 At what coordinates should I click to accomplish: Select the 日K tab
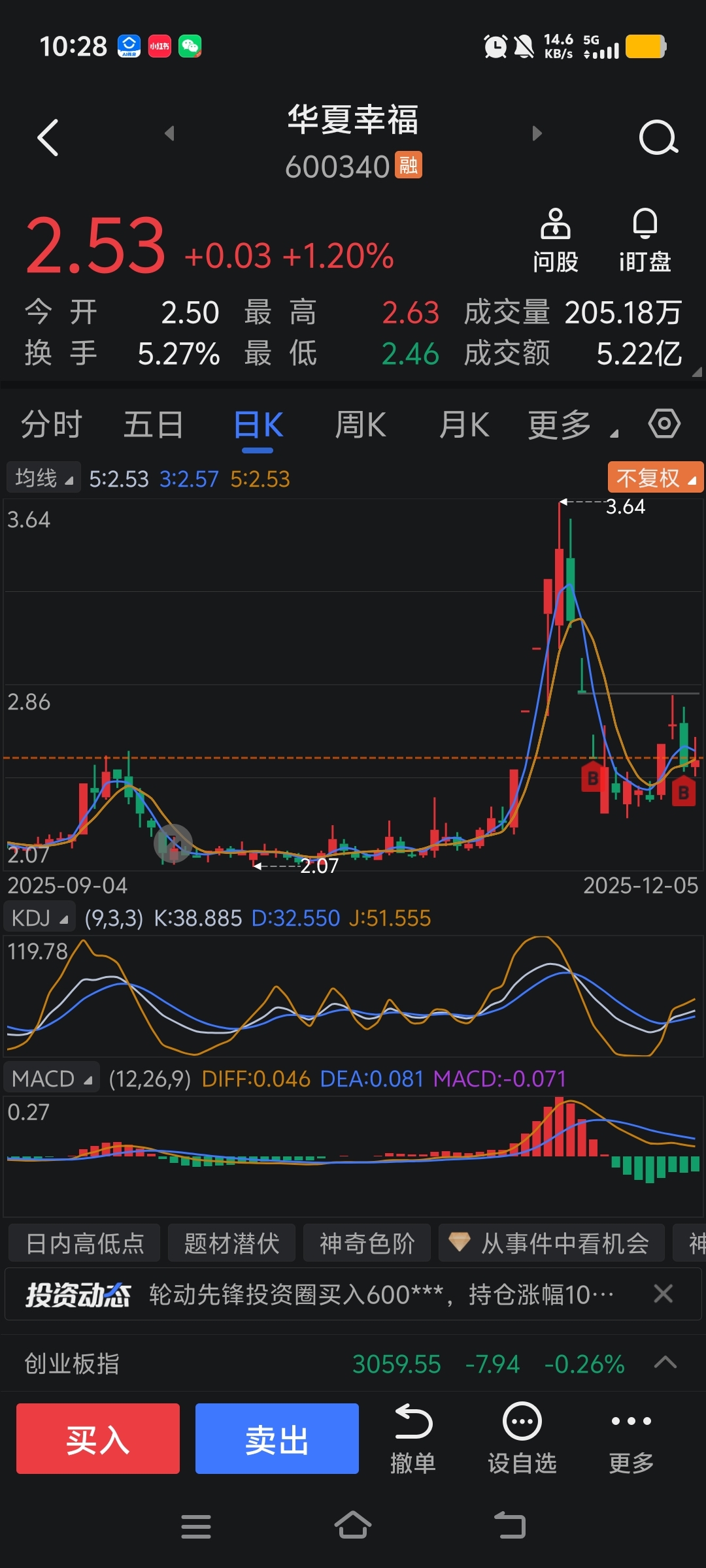pos(258,425)
